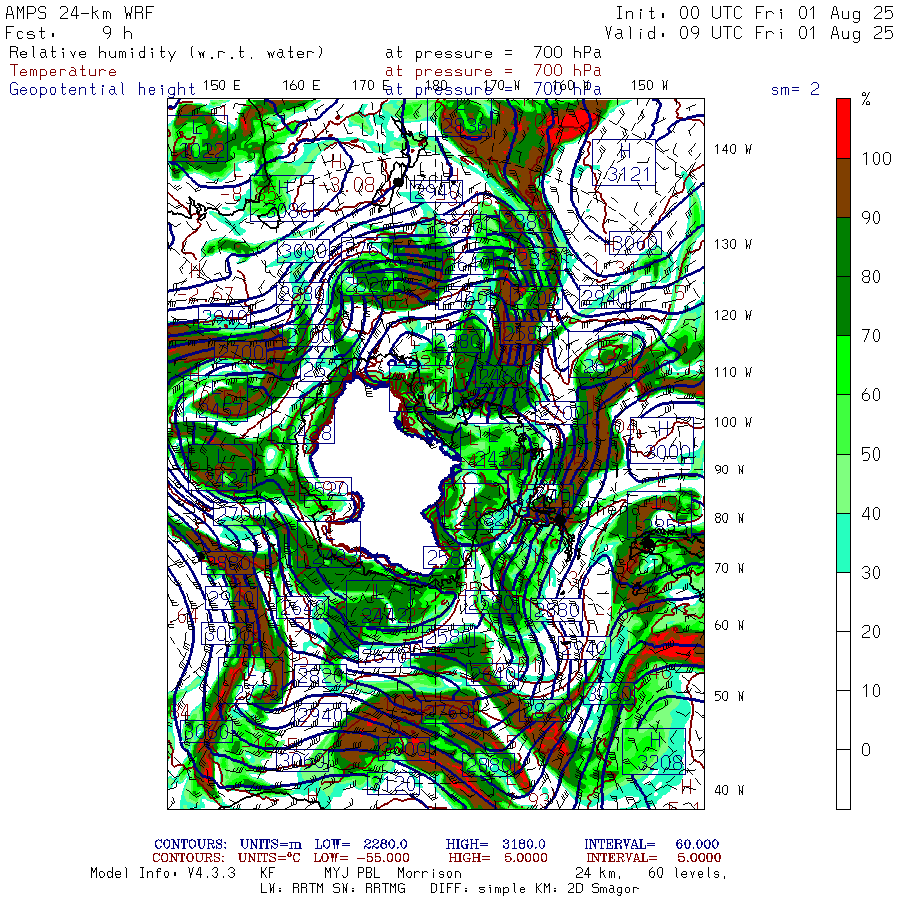This screenshot has width=900, height=900.
Task: Click the '50 W' longitude label
Action: click(x=729, y=696)
